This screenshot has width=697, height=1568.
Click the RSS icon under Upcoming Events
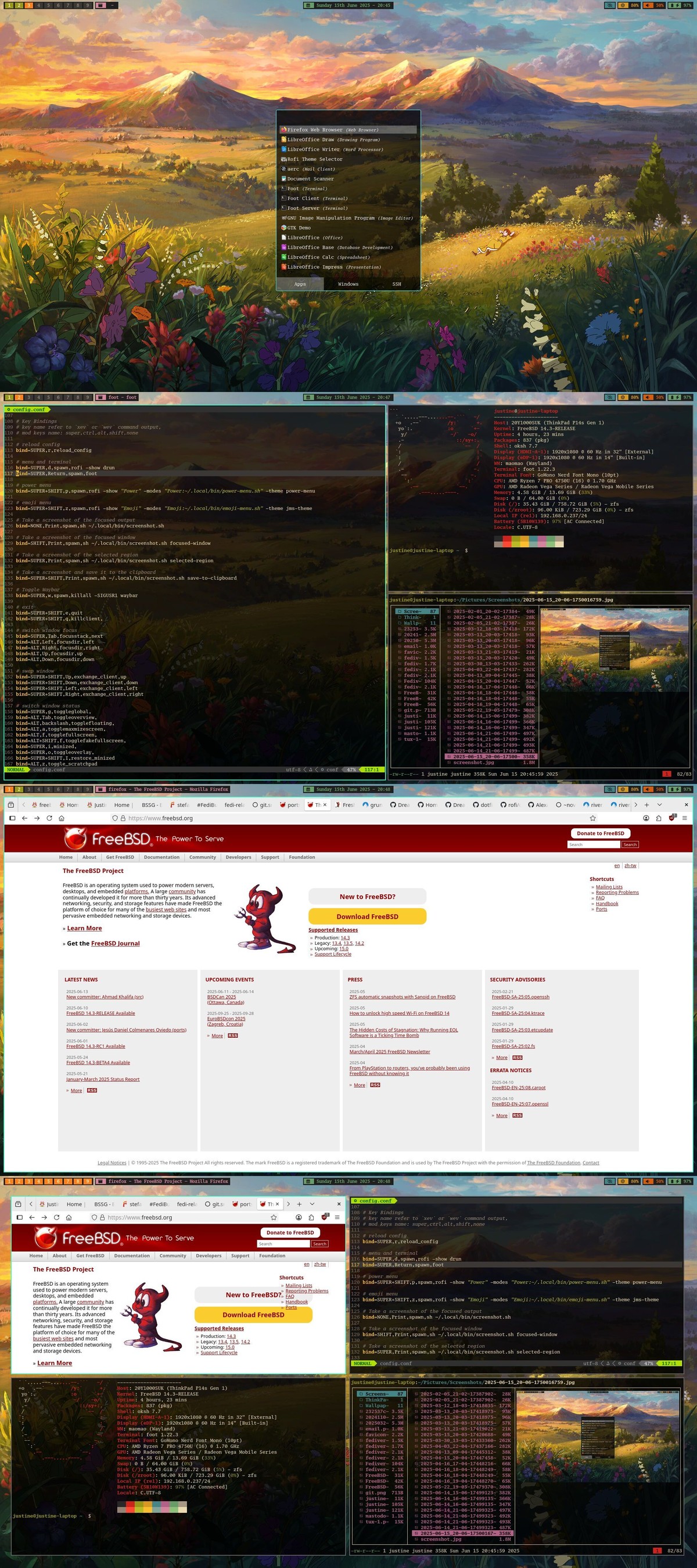[x=232, y=1035]
